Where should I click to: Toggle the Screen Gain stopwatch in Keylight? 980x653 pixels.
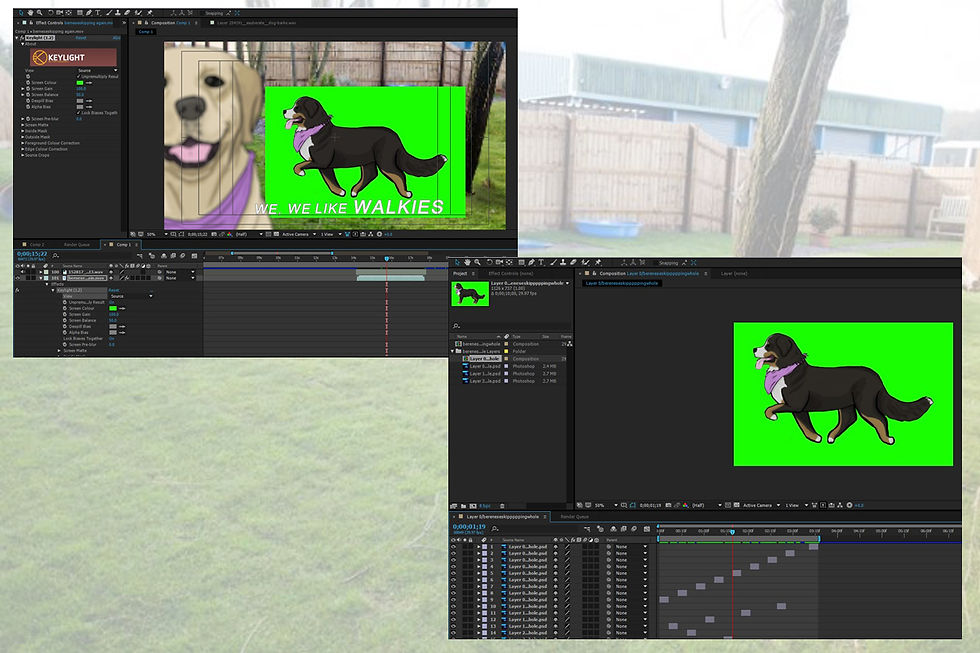28,89
